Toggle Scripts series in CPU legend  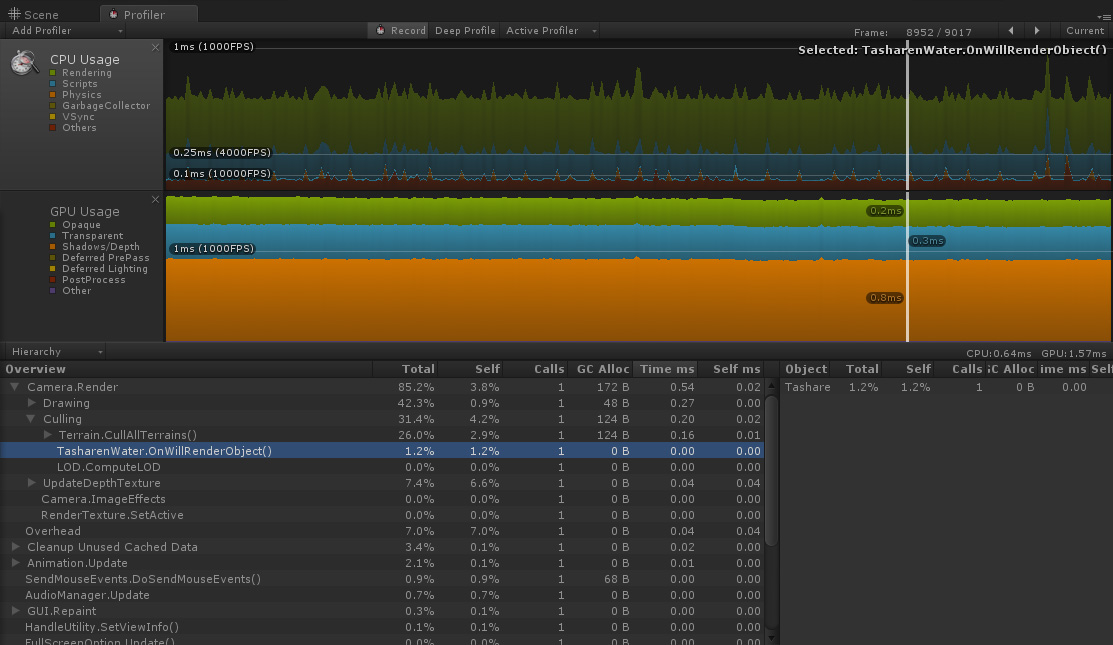coord(53,84)
